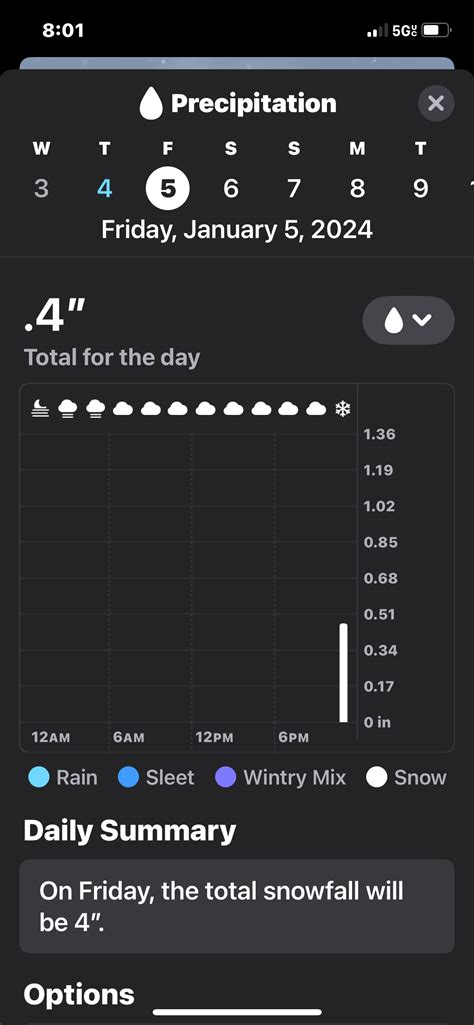Select Friday 5 circled date
Image resolution: width=474 pixels, height=1025 pixels.
click(x=167, y=189)
